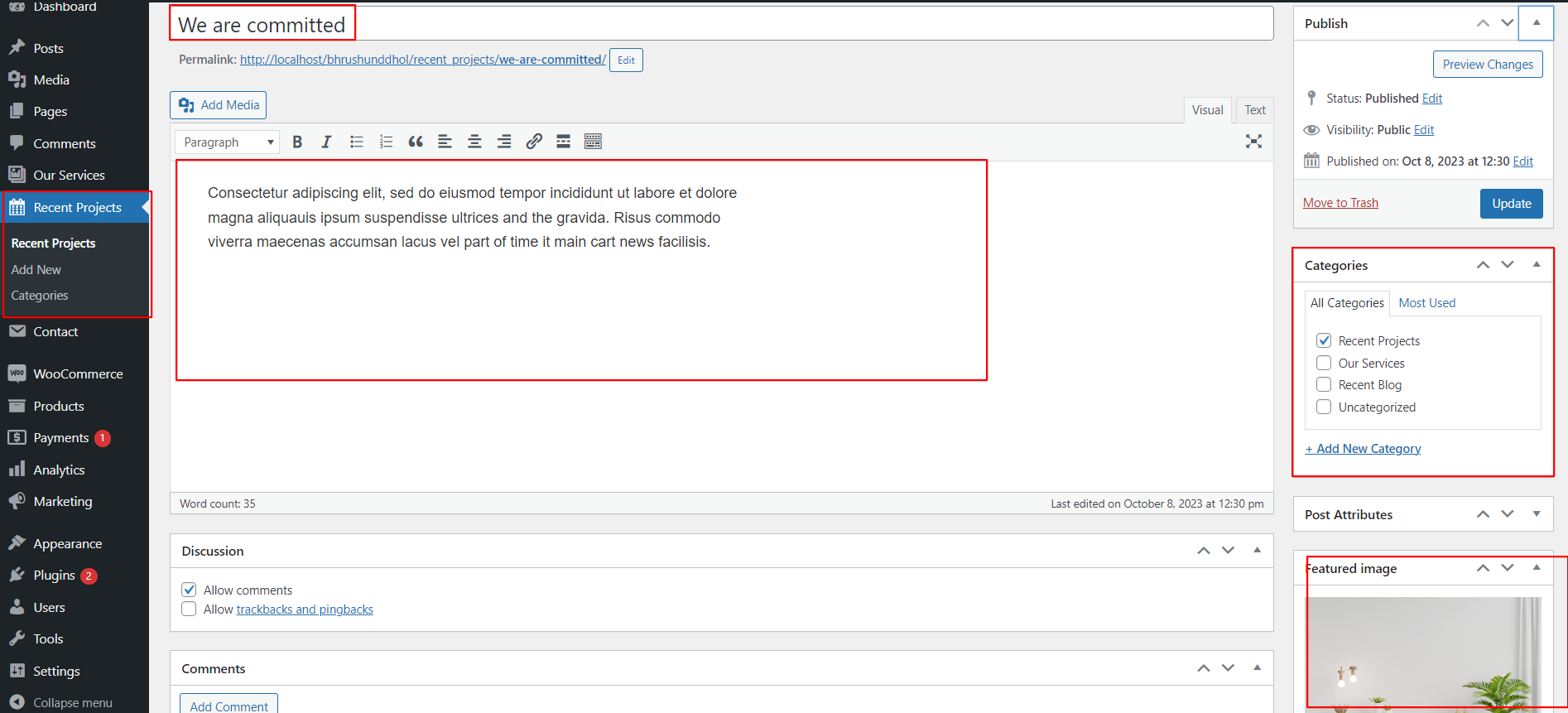
Task: Toggle the toolbar kitchen sink icon
Action: pyautogui.click(x=593, y=142)
